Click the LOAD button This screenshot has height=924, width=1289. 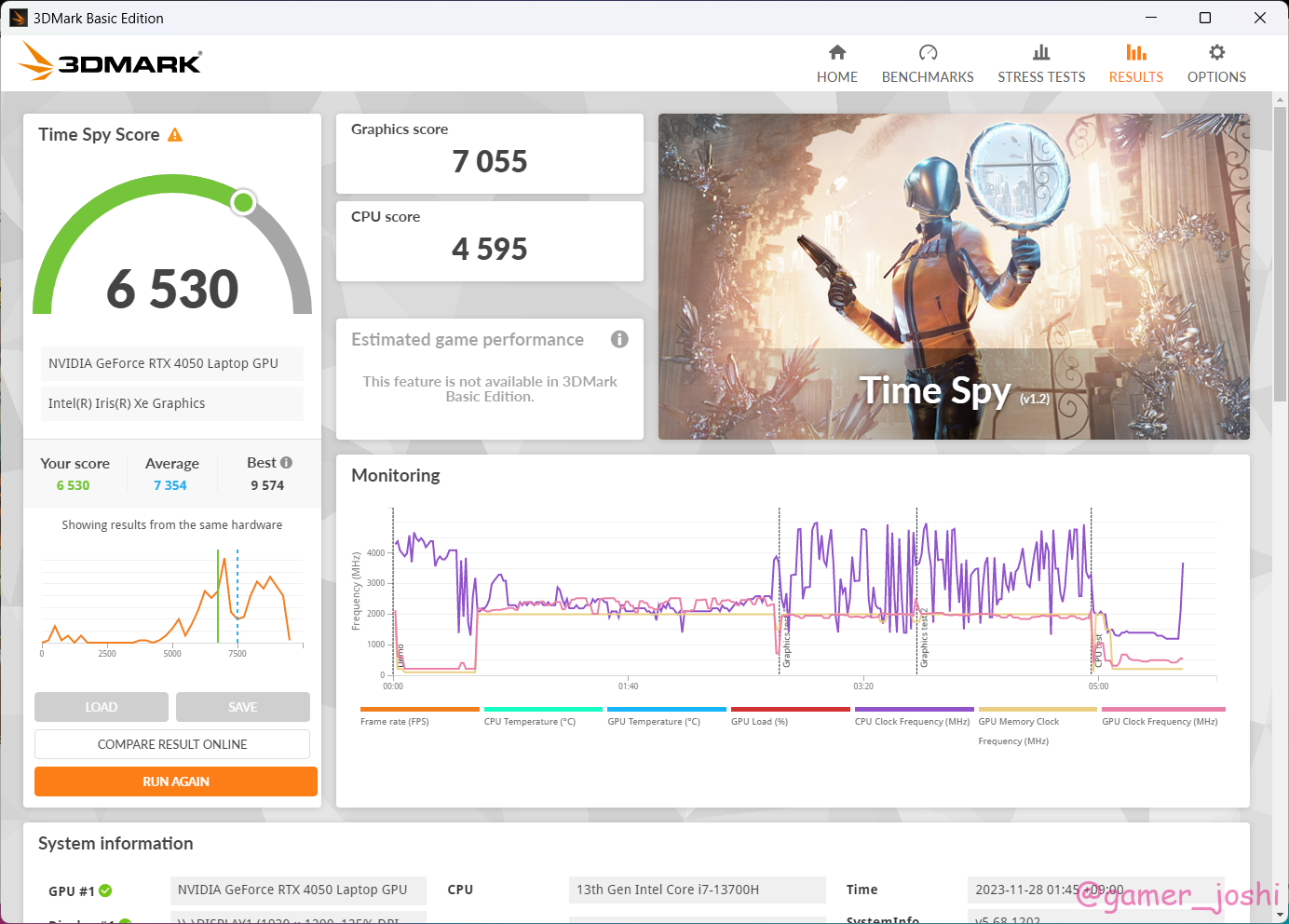pyautogui.click(x=102, y=707)
